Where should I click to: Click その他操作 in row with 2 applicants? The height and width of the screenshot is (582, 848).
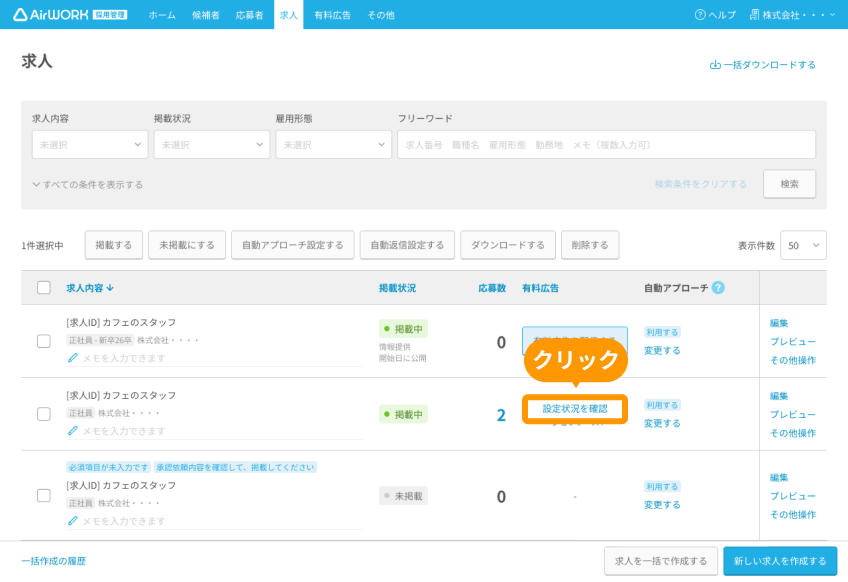(x=793, y=433)
